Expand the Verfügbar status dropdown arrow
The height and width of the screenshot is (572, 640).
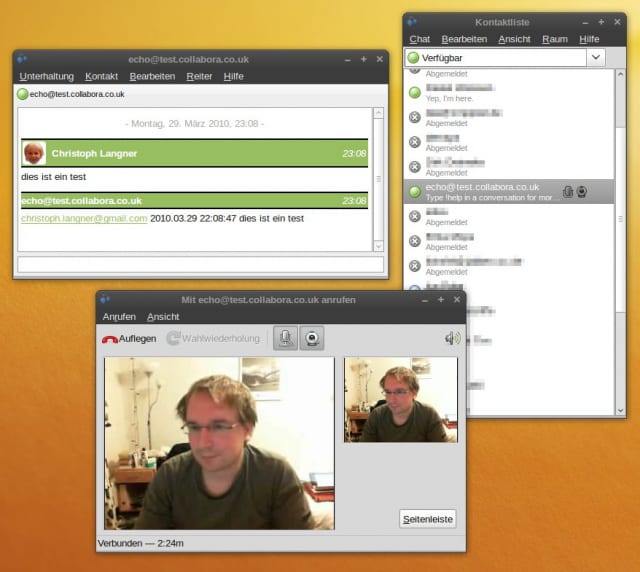click(596, 57)
